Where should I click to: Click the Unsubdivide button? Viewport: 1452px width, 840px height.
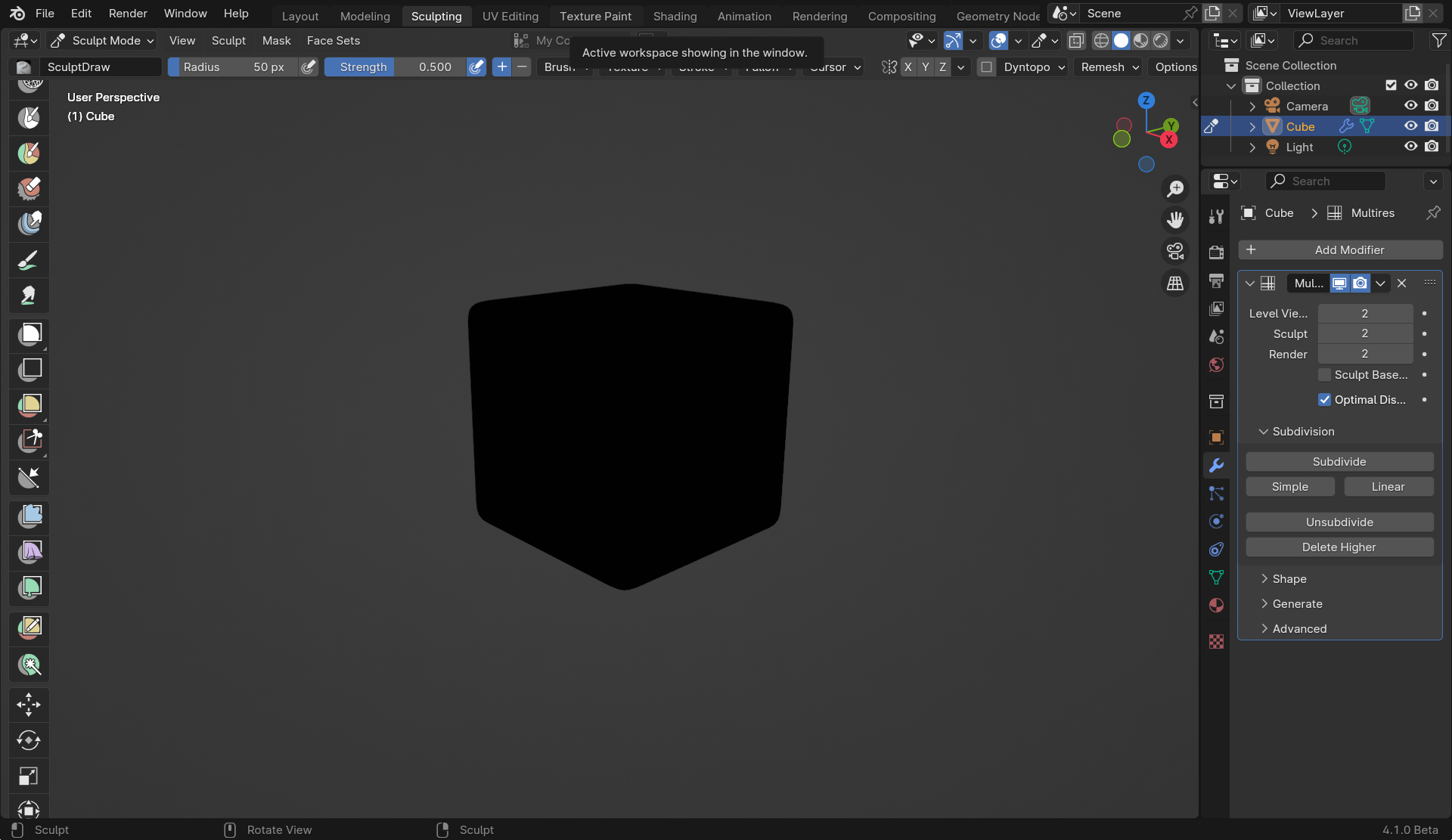[1339, 522]
